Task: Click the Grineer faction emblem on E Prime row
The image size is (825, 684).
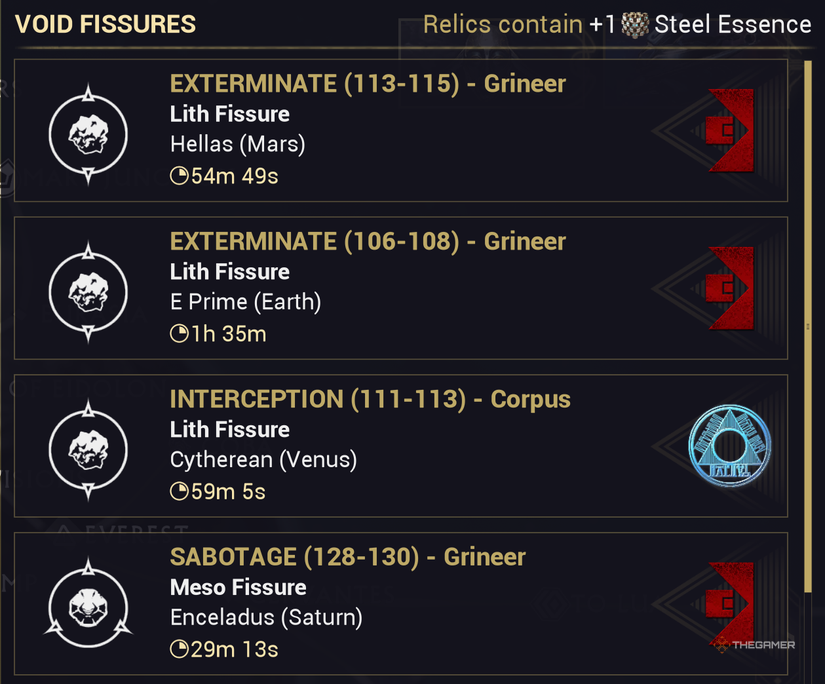Action: point(730,288)
